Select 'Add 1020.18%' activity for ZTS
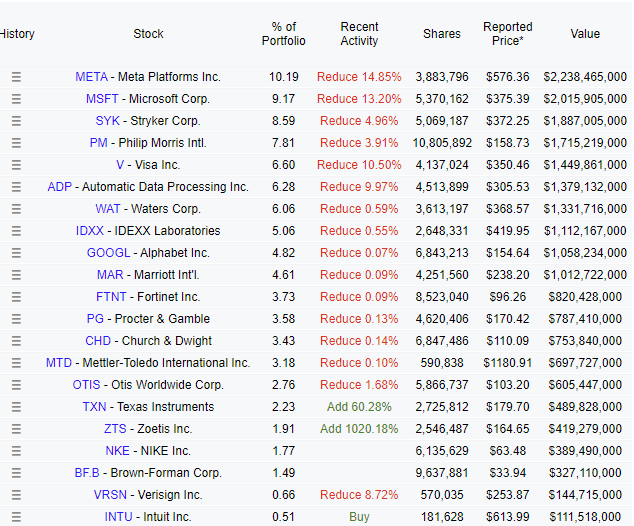Viewport: 634px width, 526px height. [359, 429]
